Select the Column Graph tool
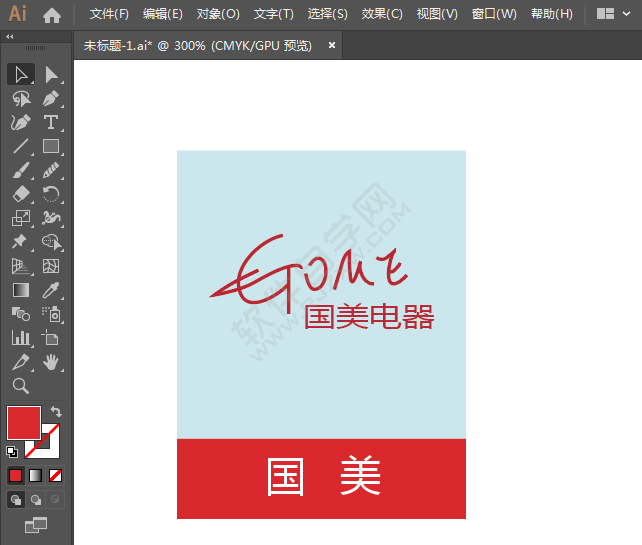642x545 pixels. 21,338
